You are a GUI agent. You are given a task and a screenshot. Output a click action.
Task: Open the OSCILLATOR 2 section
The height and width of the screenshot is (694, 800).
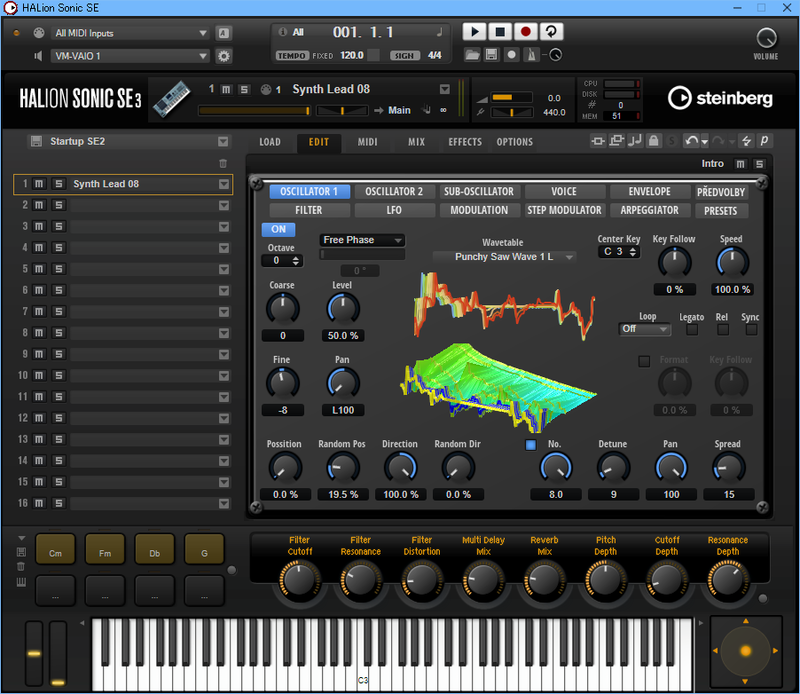(394, 191)
